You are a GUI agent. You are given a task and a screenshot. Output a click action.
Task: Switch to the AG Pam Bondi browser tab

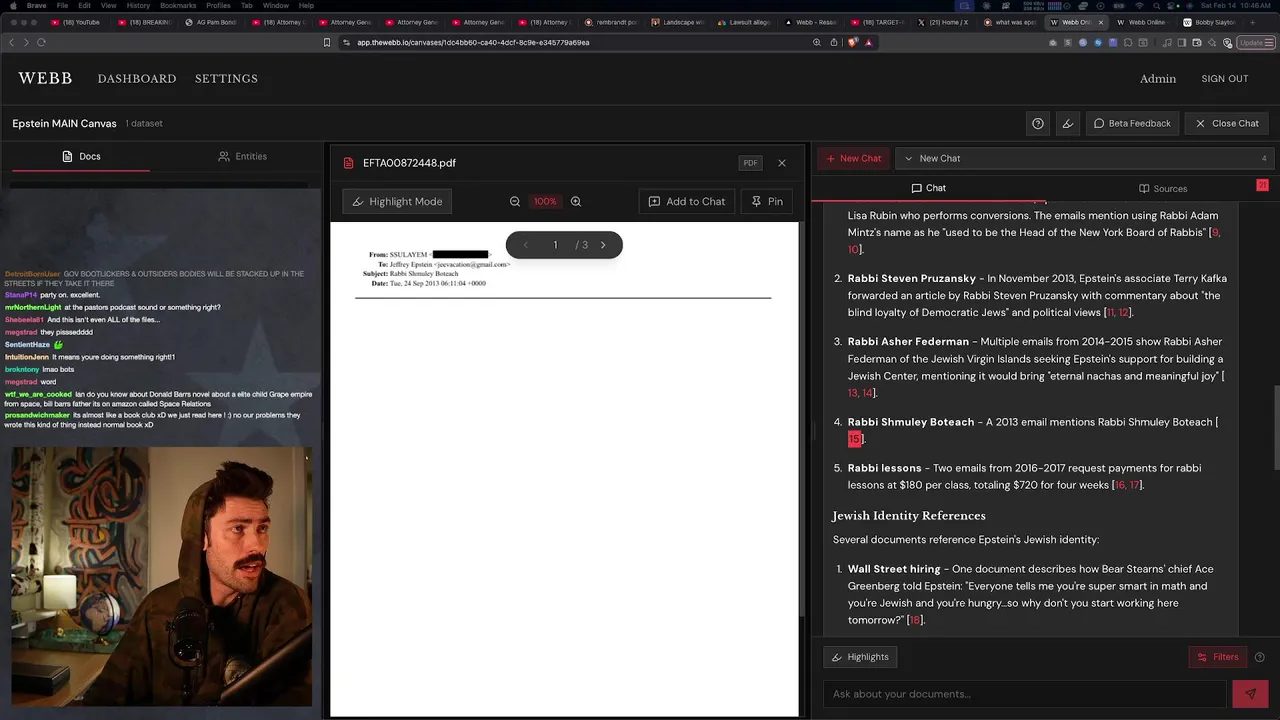coord(210,22)
